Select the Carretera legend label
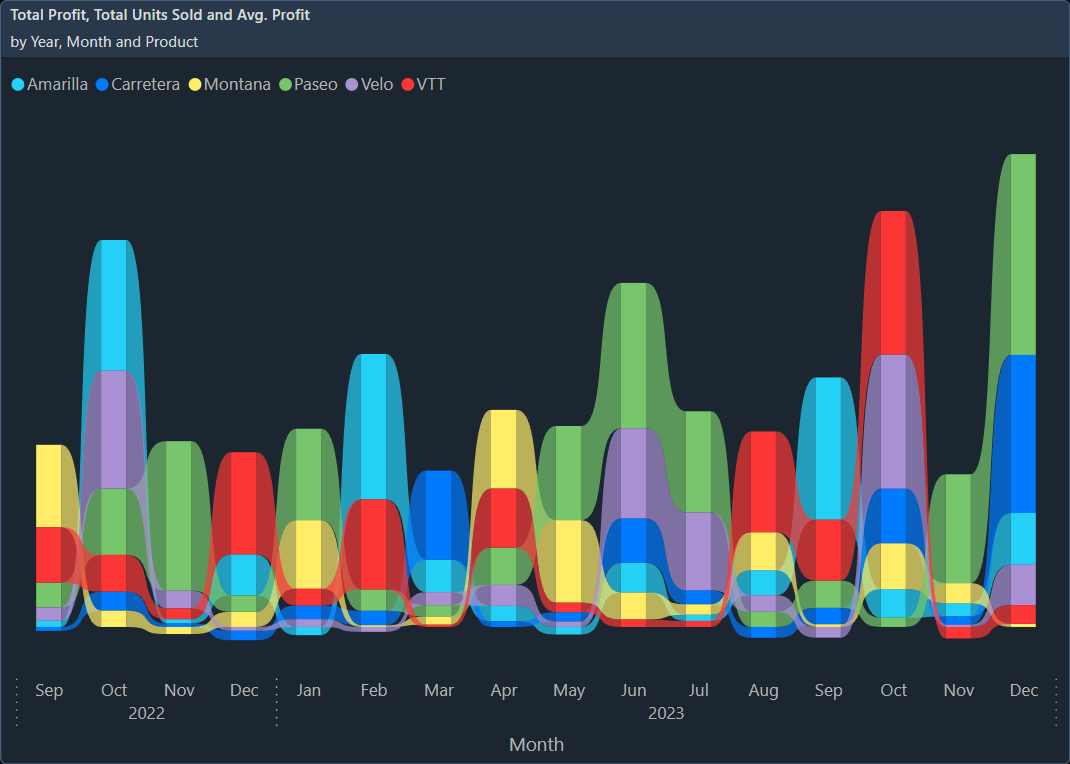 [x=145, y=85]
